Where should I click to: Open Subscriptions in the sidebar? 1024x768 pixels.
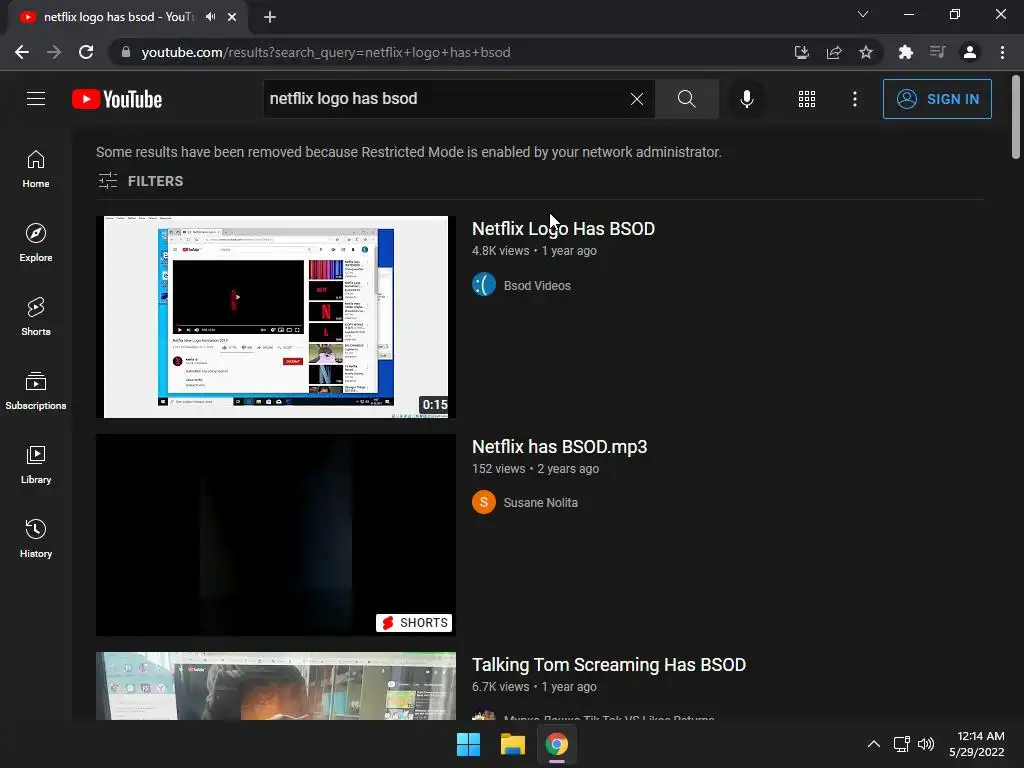tap(36, 391)
